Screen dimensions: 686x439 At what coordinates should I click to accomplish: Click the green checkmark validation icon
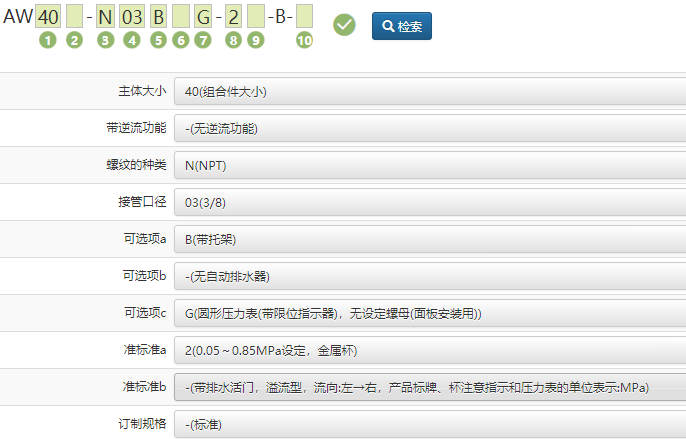(344, 24)
